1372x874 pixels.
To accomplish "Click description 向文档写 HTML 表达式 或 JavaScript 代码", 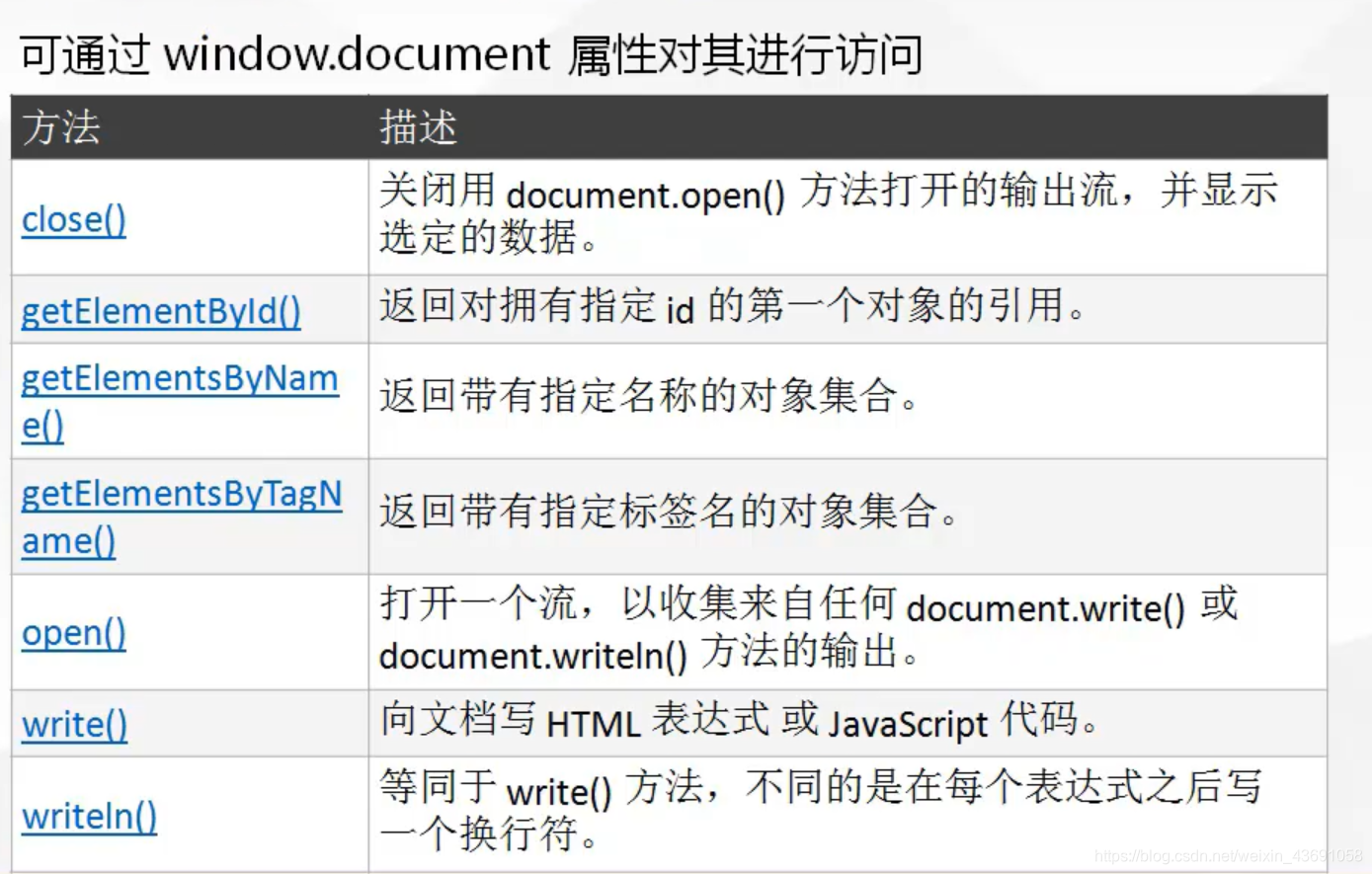I will coord(739,720).
